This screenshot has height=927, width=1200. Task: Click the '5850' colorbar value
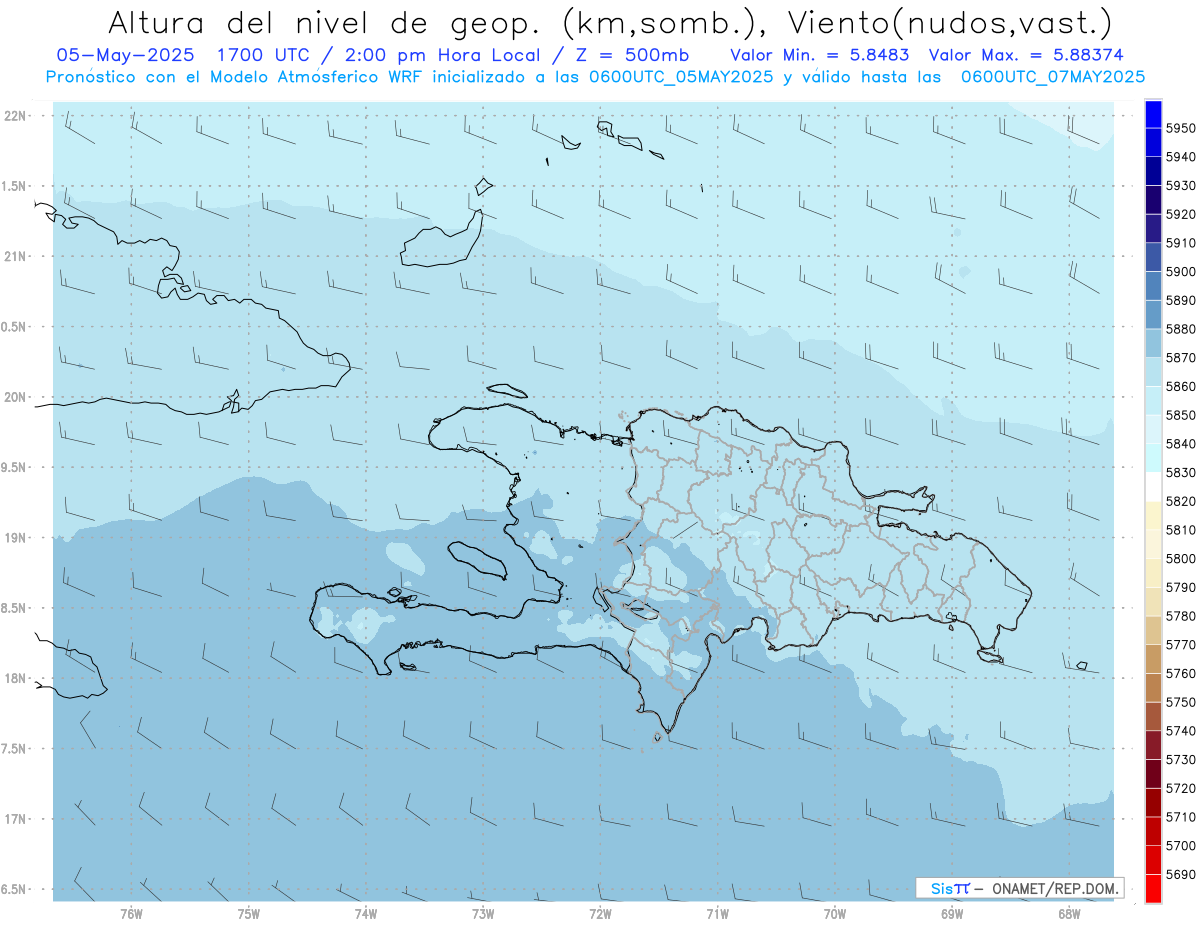click(1181, 415)
